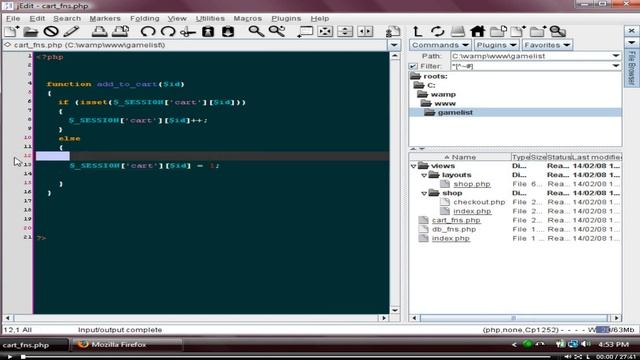This screenshot has width=640, height=360.
Task: Sort files by the Name column header
Action: tap(460, 157)
